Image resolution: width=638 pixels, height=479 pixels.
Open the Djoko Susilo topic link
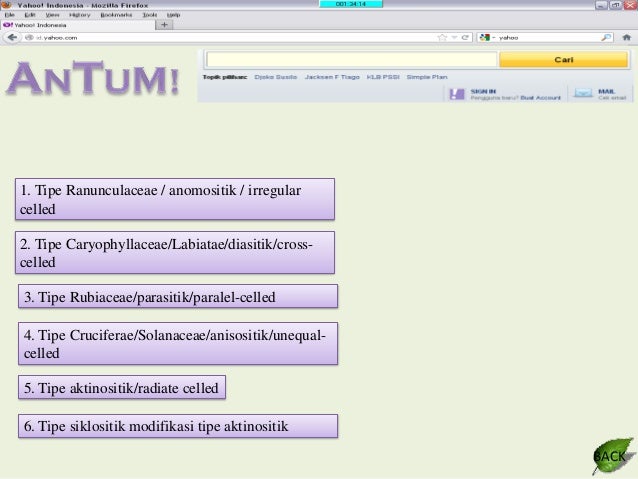coord(275,77)
